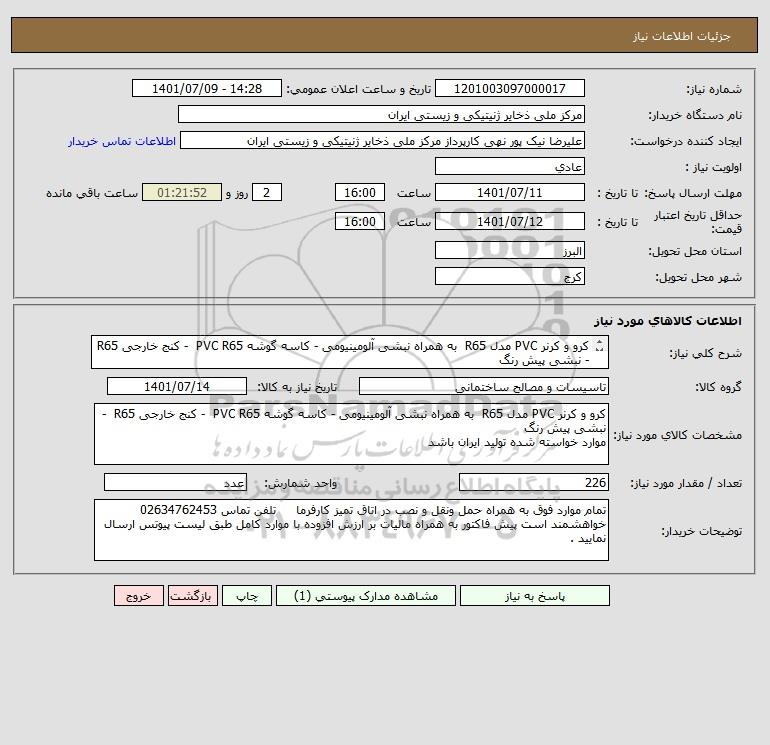
Task: Click the price validity time field 16:00
Action: click(359, 221)
